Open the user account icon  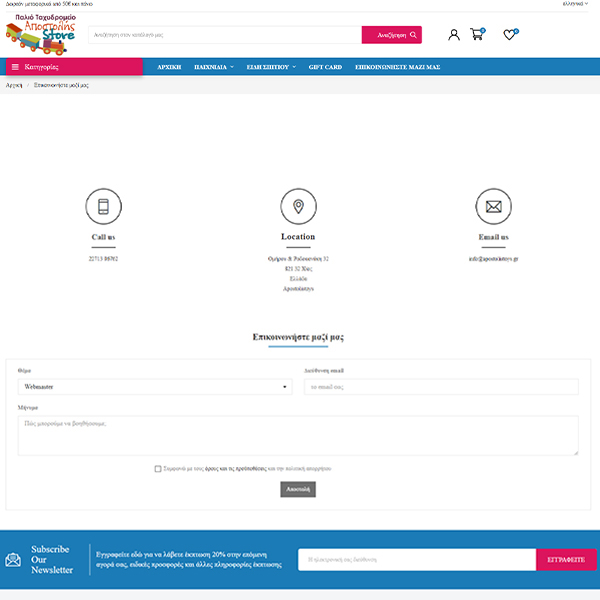coord(454,35)
